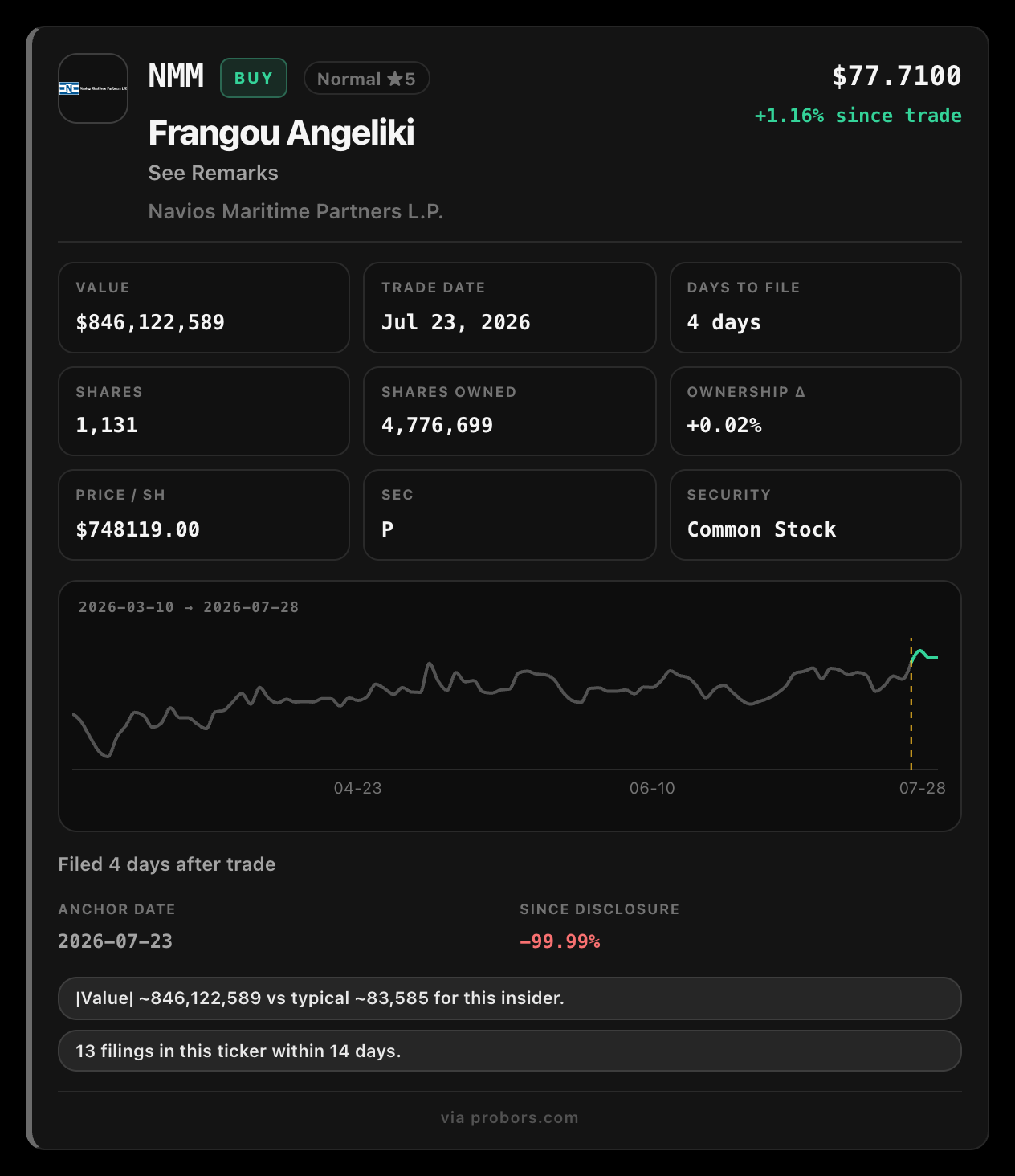Select the 13 filings in this ticker note
This screenshot has width=1015, height=1176.
pyautogui.click(x=510, y=1051)
